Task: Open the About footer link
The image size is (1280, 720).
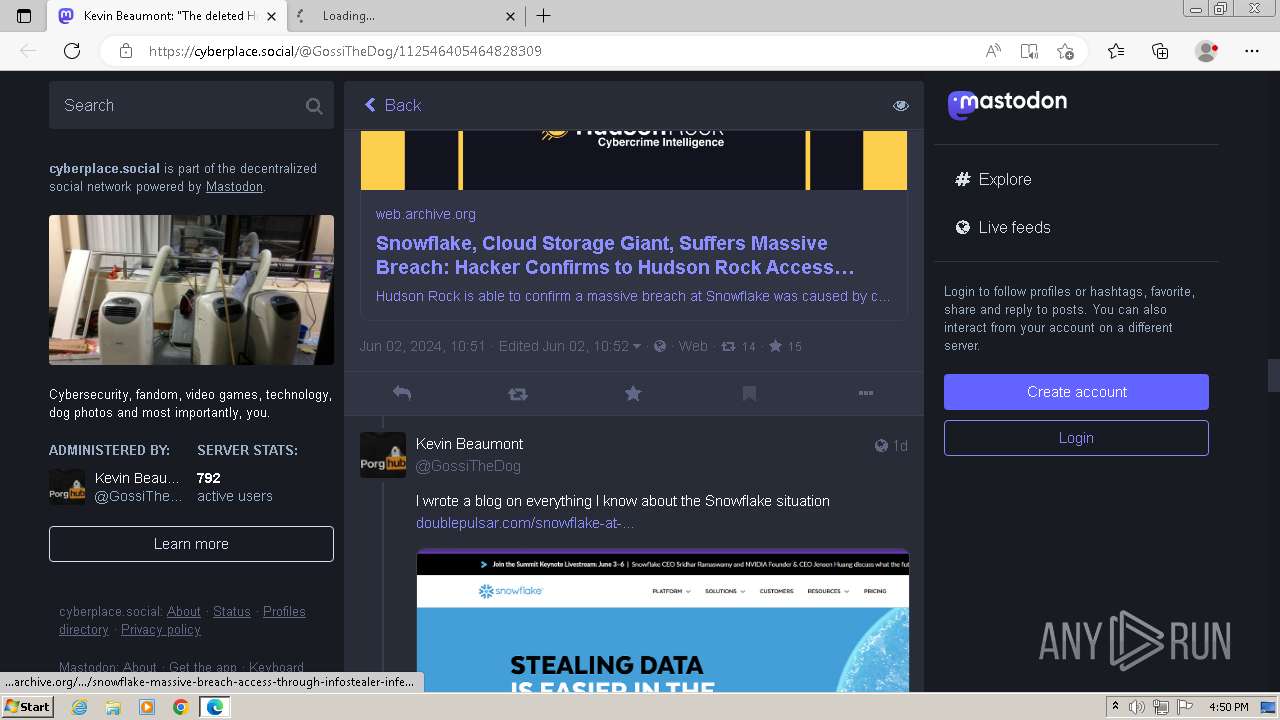Action: coord(184,611)
